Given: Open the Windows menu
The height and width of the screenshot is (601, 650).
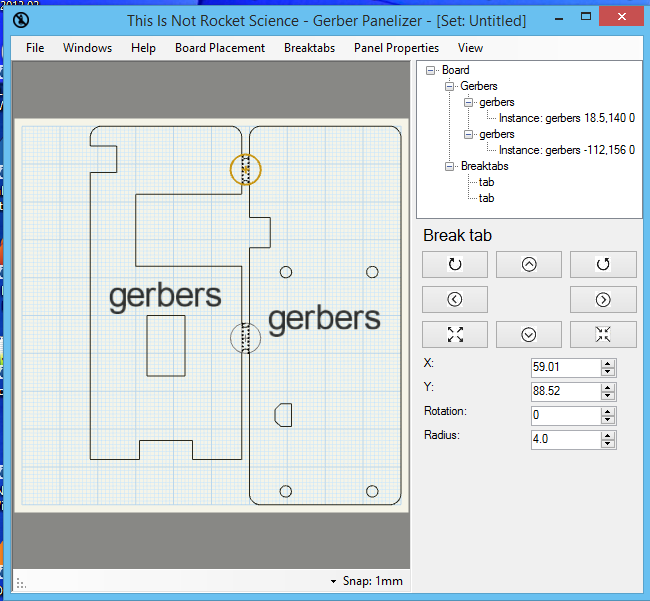Looking at the screenshot, I should point(87,48).
